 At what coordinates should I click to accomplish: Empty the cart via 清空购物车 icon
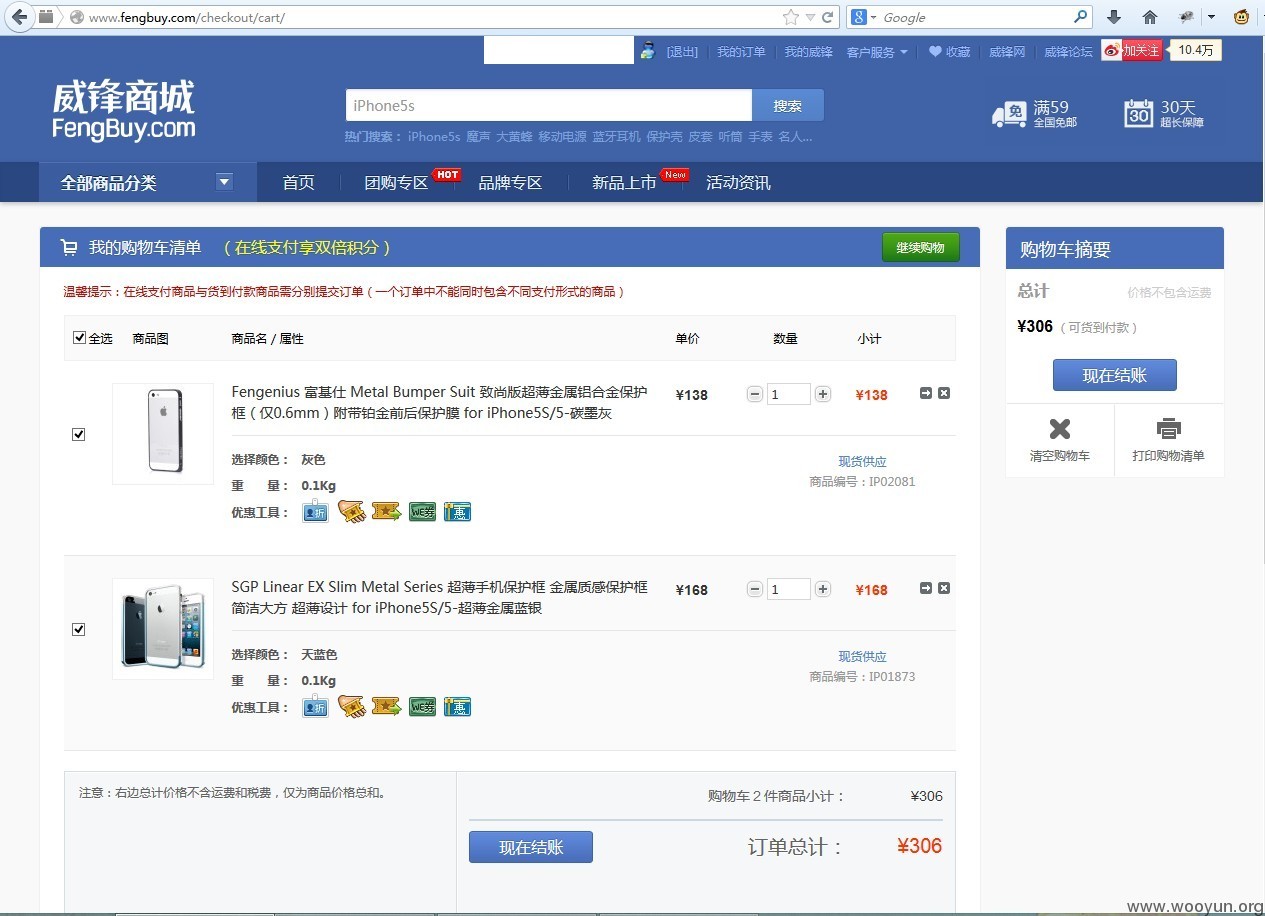1060,429
